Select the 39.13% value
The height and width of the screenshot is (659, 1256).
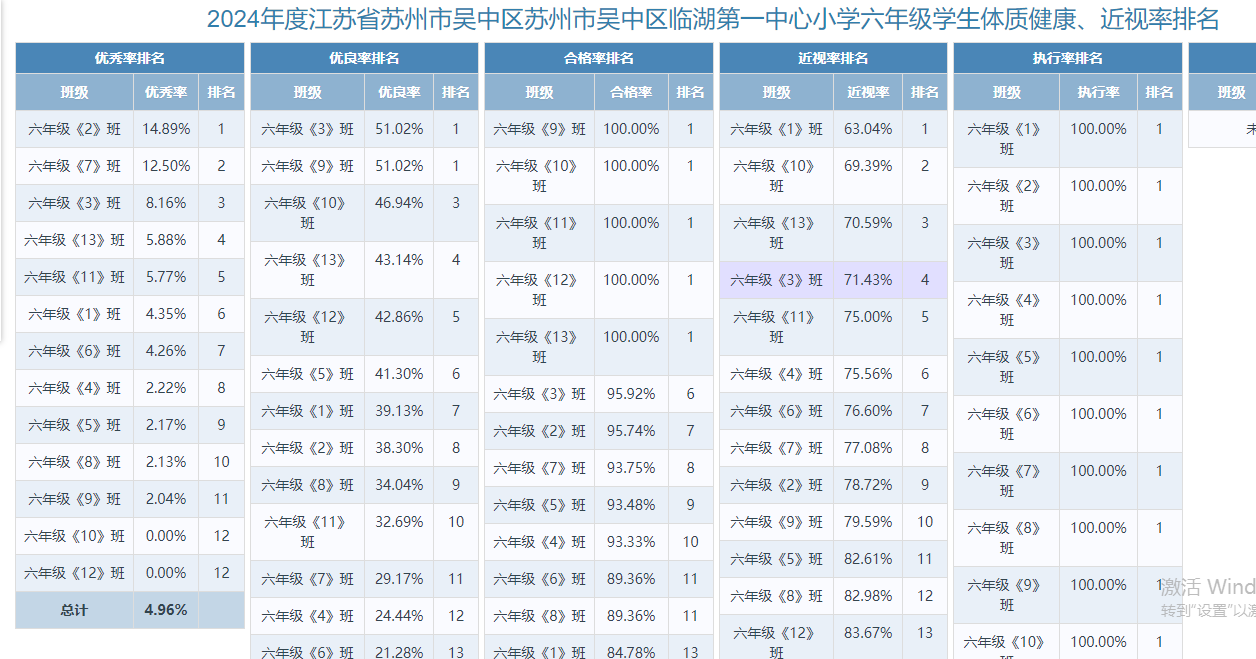[399, 411]
